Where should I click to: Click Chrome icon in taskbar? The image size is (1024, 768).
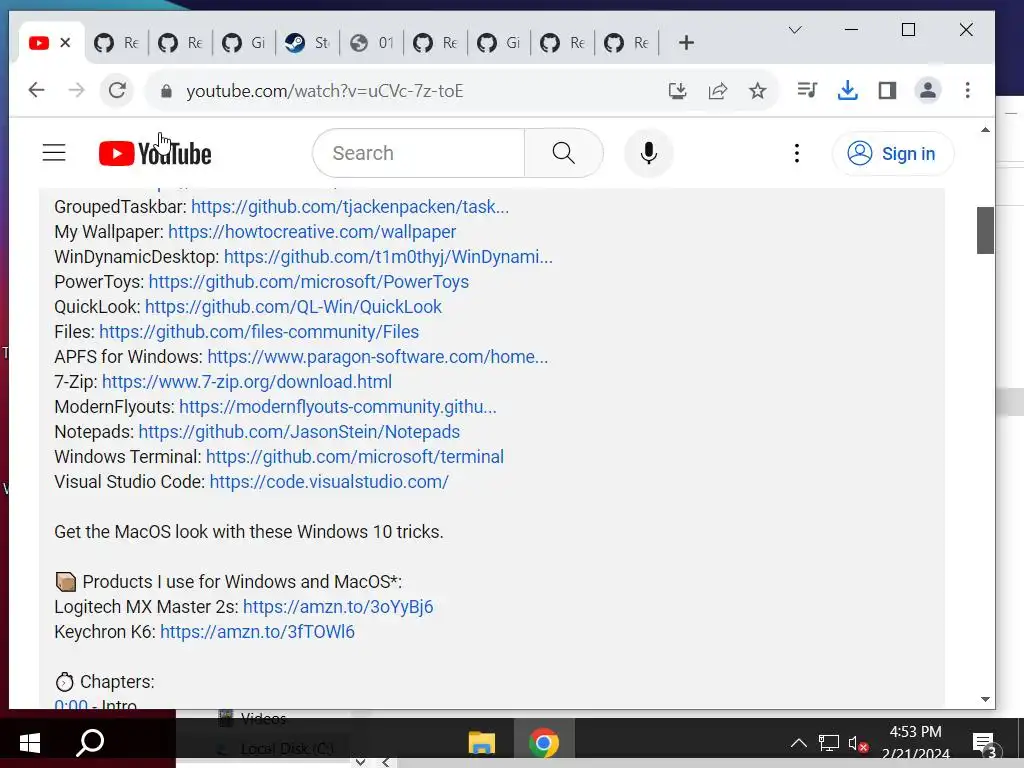pyautogui.click(x=543, y=743)
